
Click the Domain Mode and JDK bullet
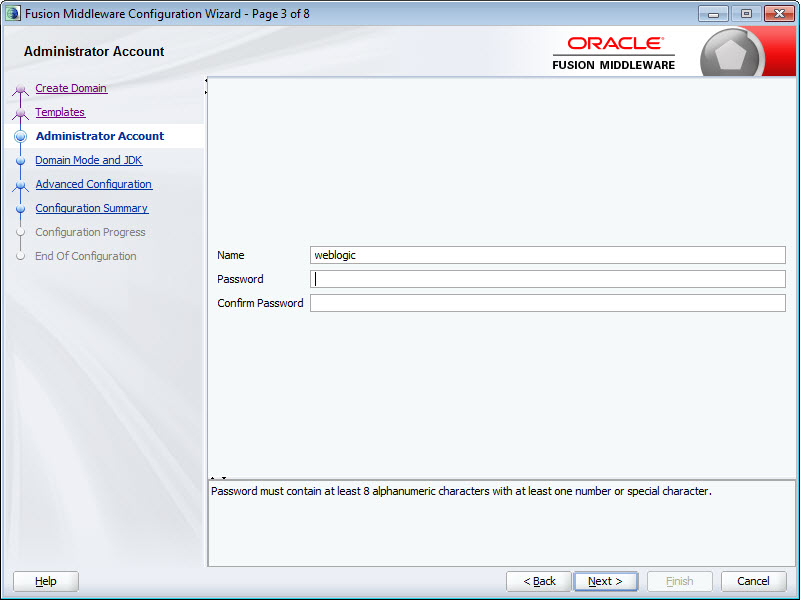(x=20, y=160)
